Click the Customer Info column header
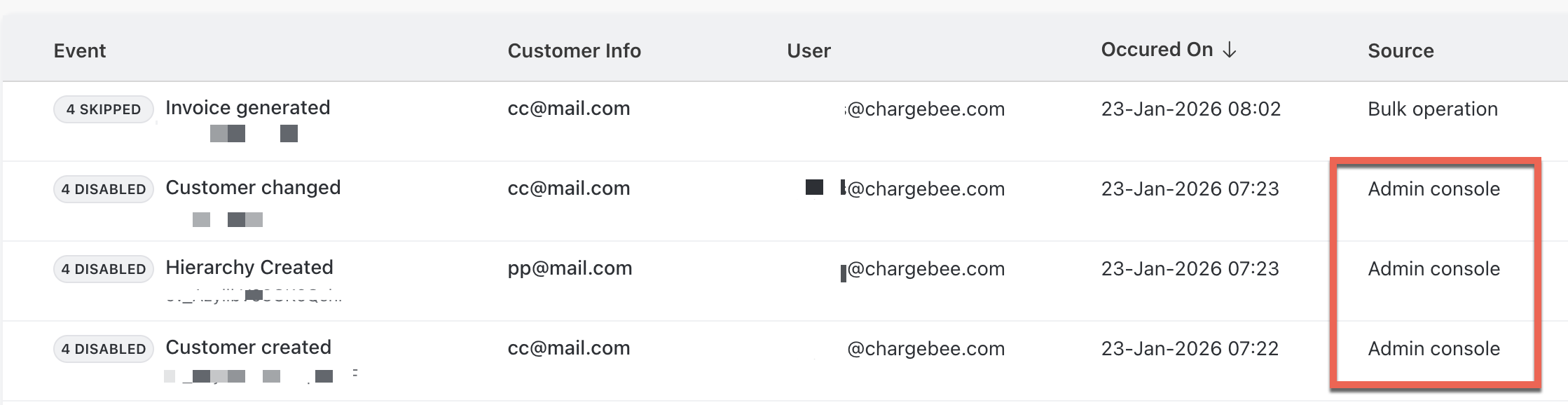This screenshot has height=405, width=1568. tap(574, 50)
